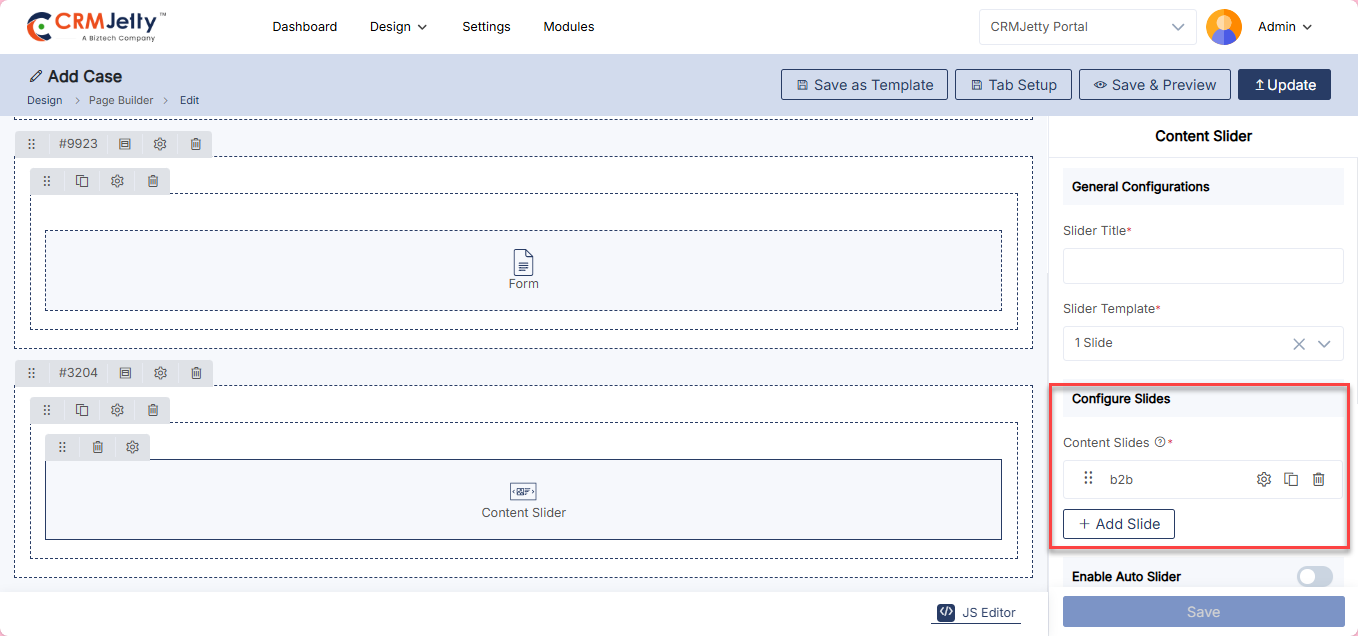
Task: Expand the Slider Template dropdown
Action: coord(1324,344)
